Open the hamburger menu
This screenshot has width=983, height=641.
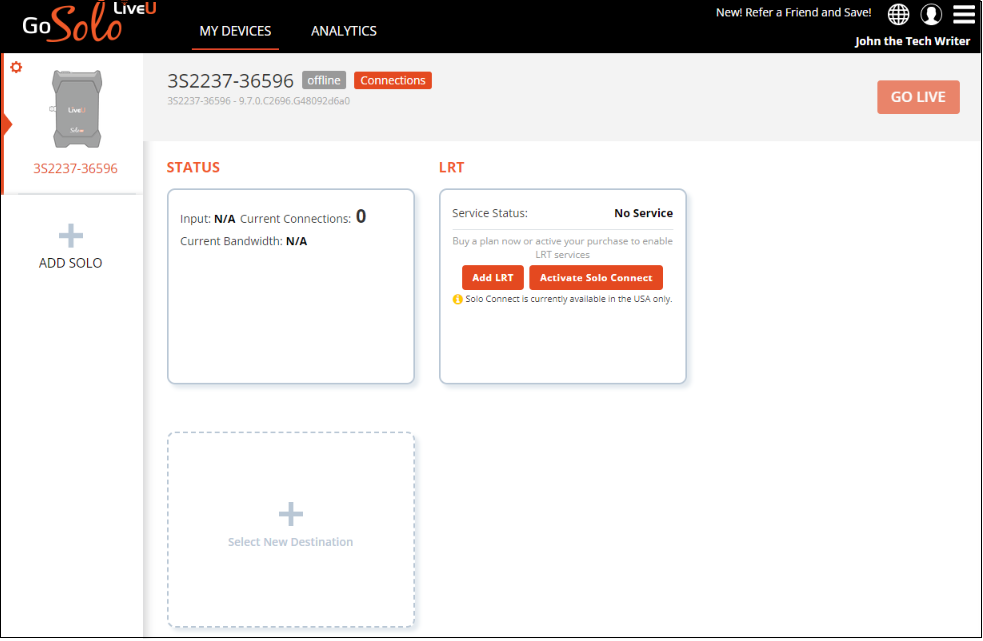coord(964,14)
